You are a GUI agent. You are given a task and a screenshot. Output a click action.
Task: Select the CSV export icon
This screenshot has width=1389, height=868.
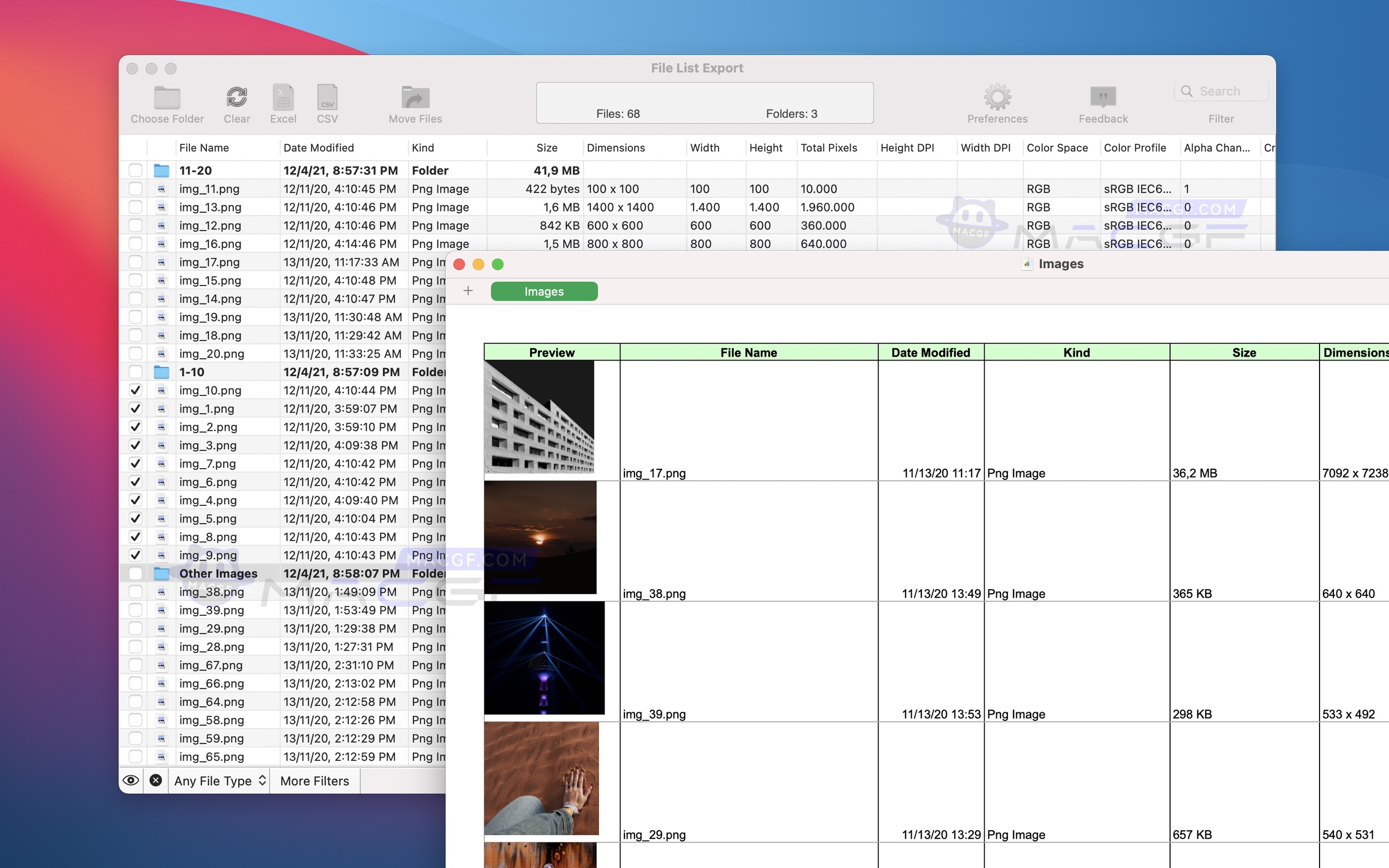[326, 98]
